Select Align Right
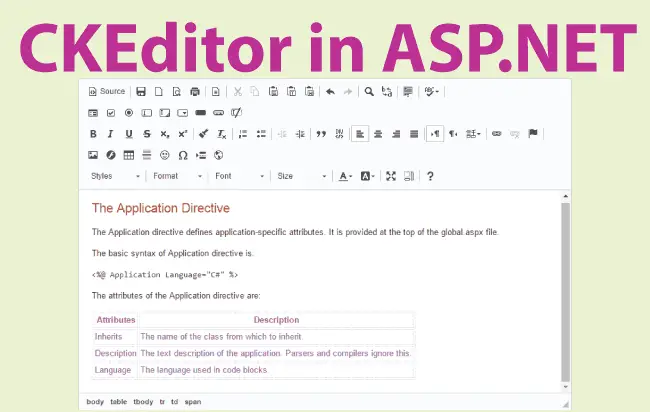The image size is (650, 412). coord(396,134)
